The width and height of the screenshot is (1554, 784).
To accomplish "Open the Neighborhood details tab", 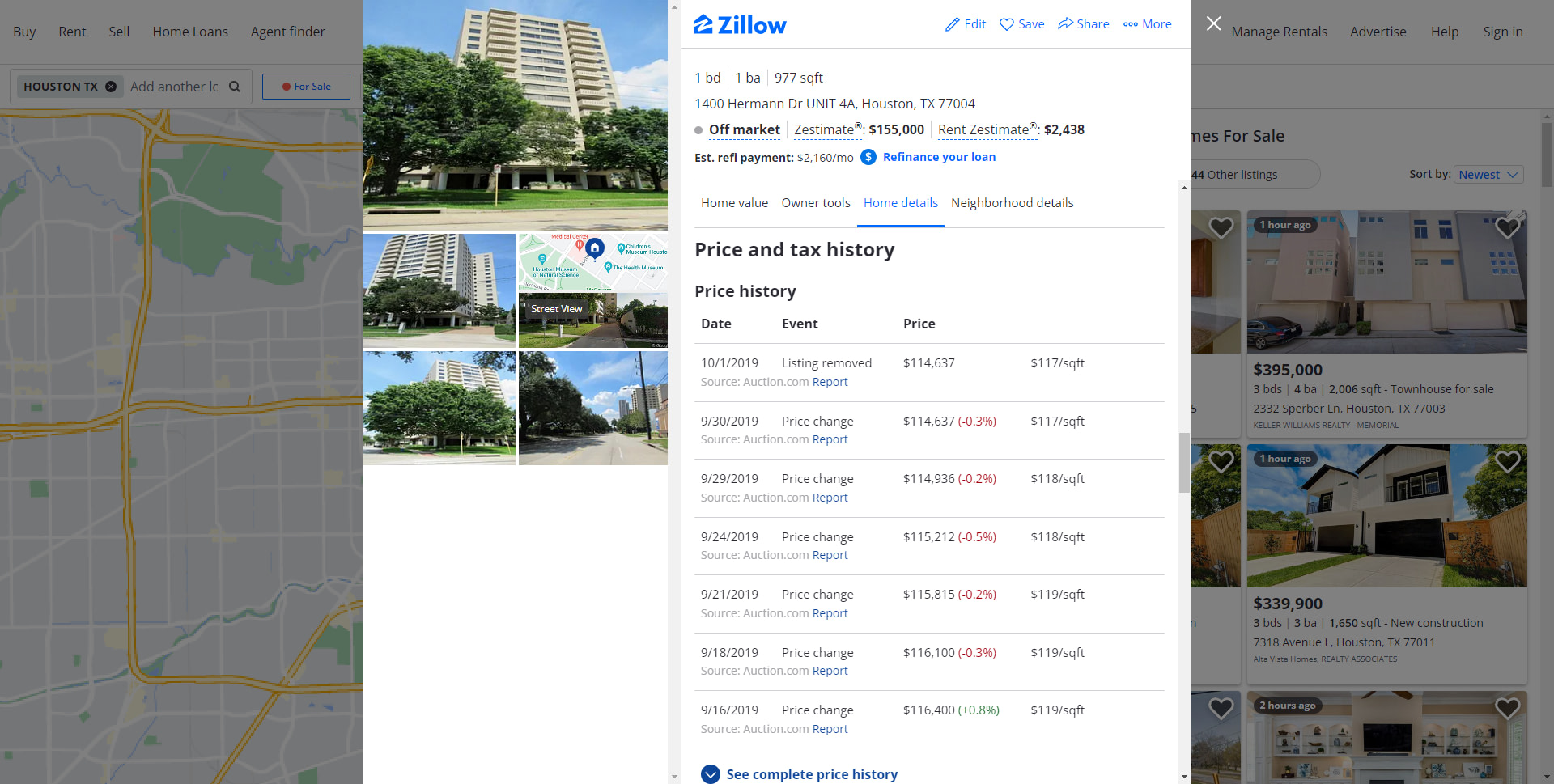I will 1013,203.
